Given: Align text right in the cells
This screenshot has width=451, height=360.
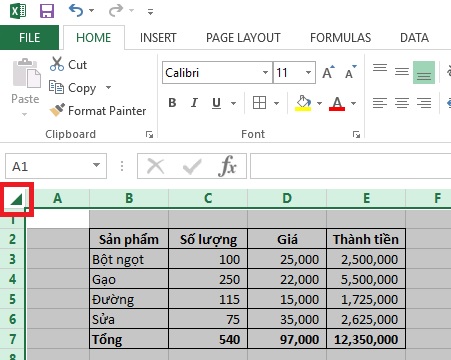Looking at the screenshot, I should [424, 103].
